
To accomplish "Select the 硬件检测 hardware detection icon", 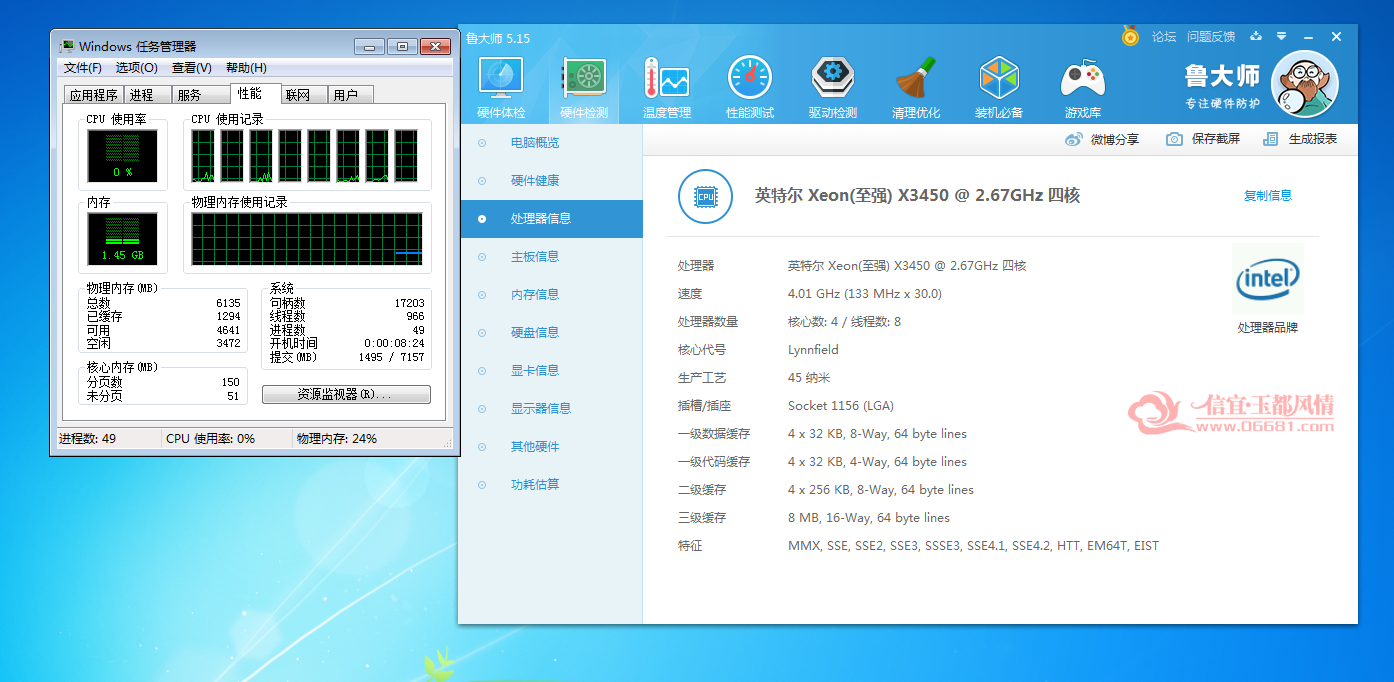I will tap(584, 89).
